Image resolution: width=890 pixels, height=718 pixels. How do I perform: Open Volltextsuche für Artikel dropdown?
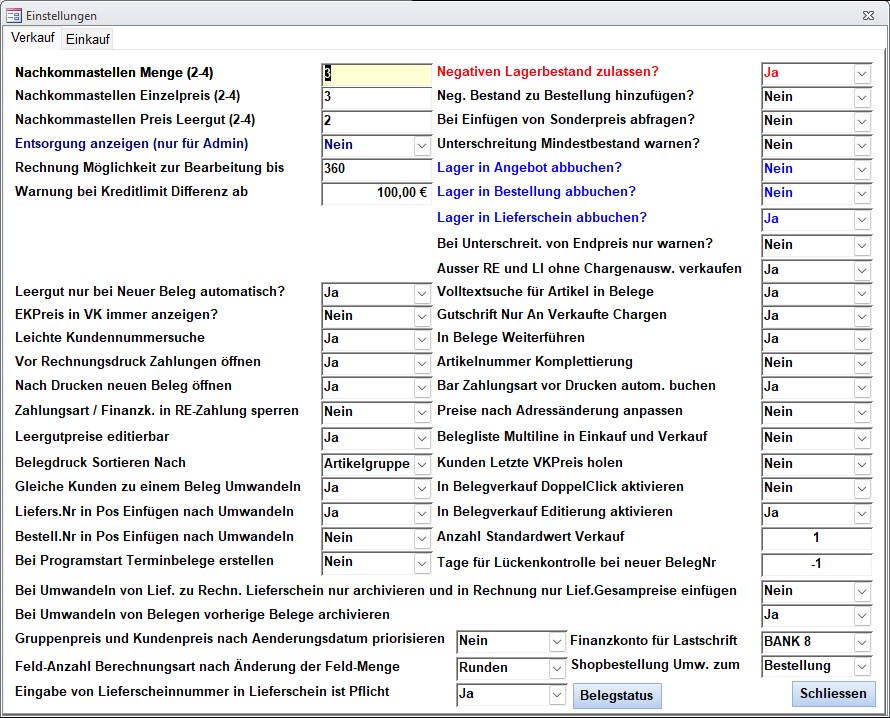coord(862,293)
